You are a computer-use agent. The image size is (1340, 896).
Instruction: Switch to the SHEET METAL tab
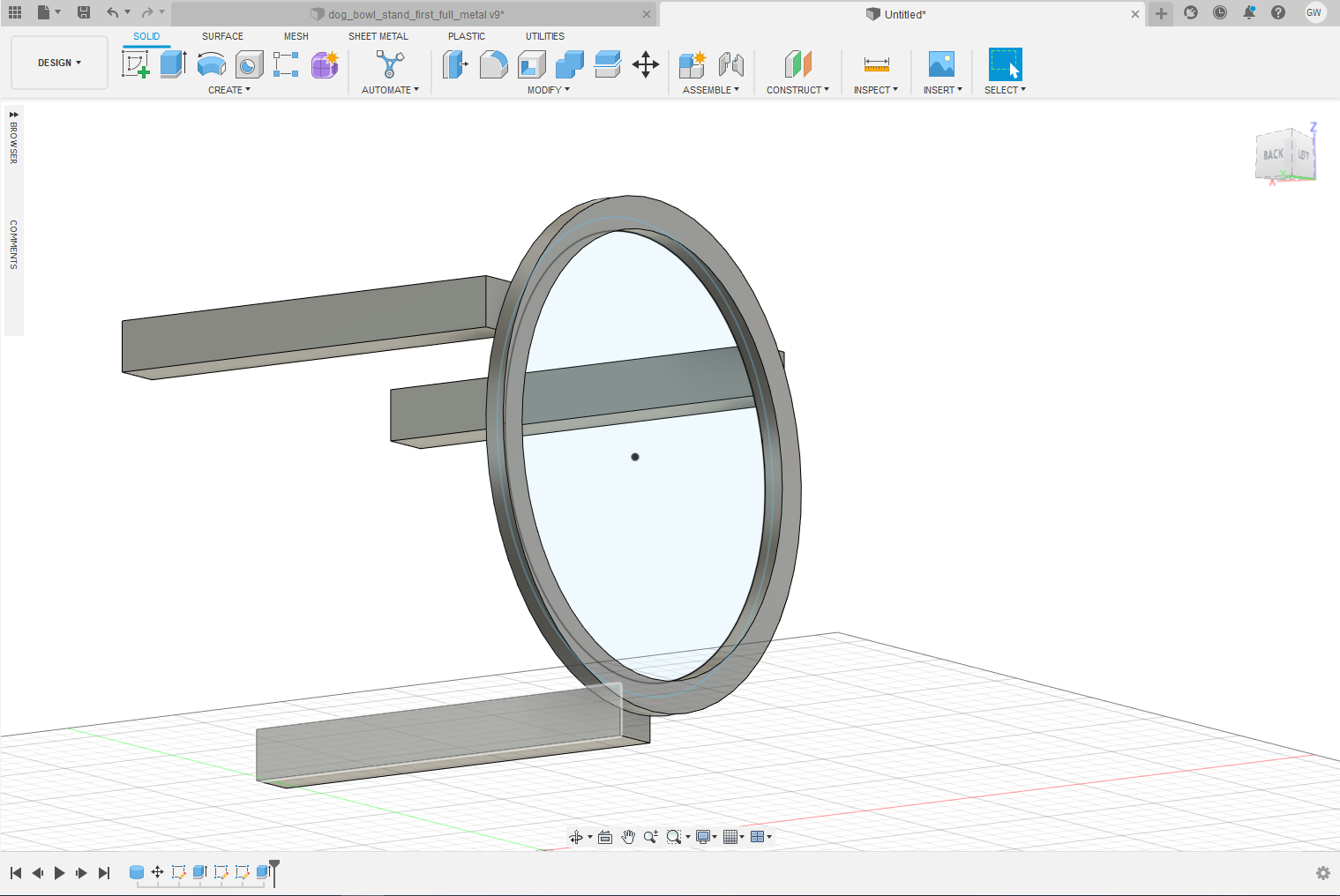tap(378, 36)
